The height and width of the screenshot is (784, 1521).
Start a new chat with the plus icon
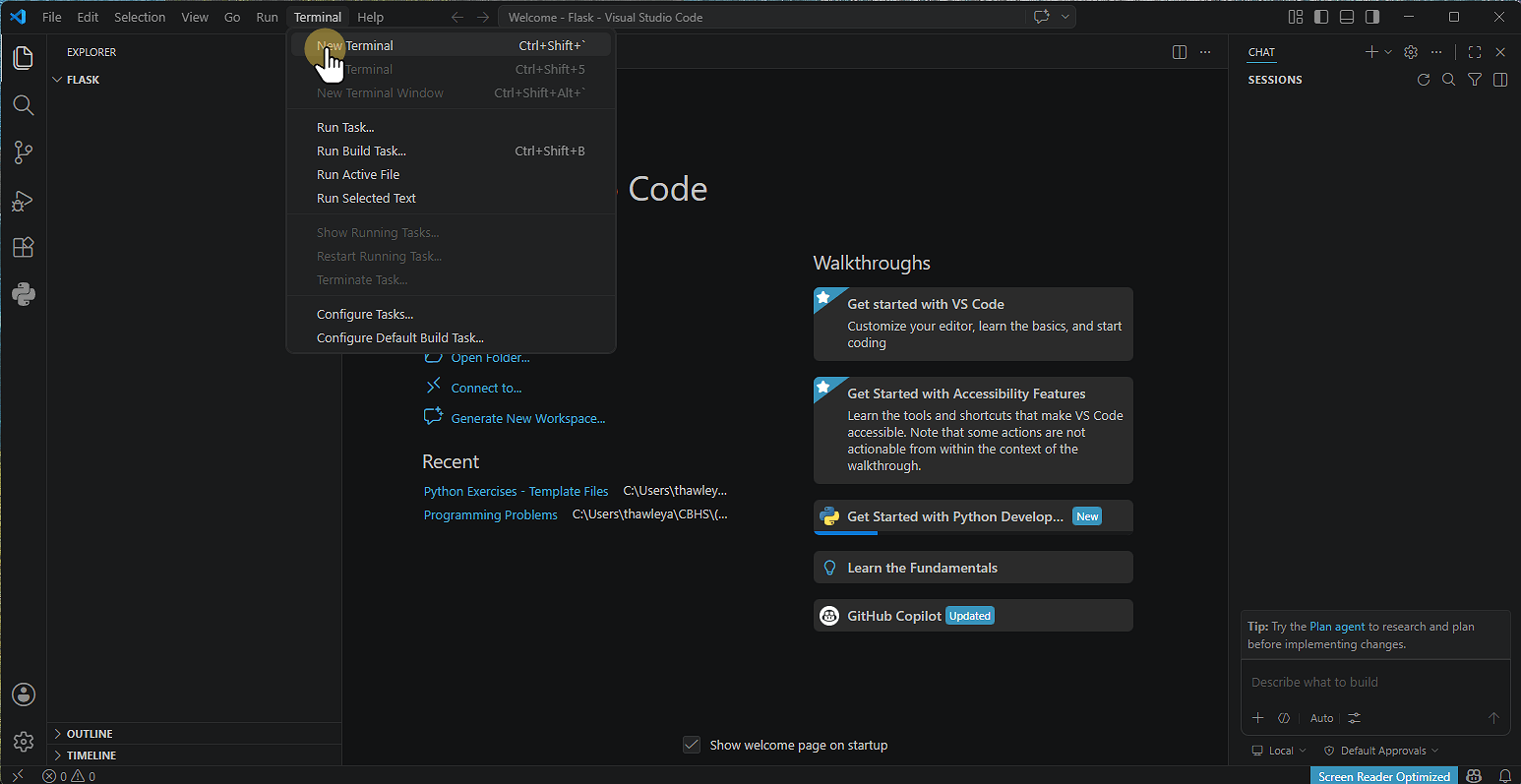point(1371,52)
